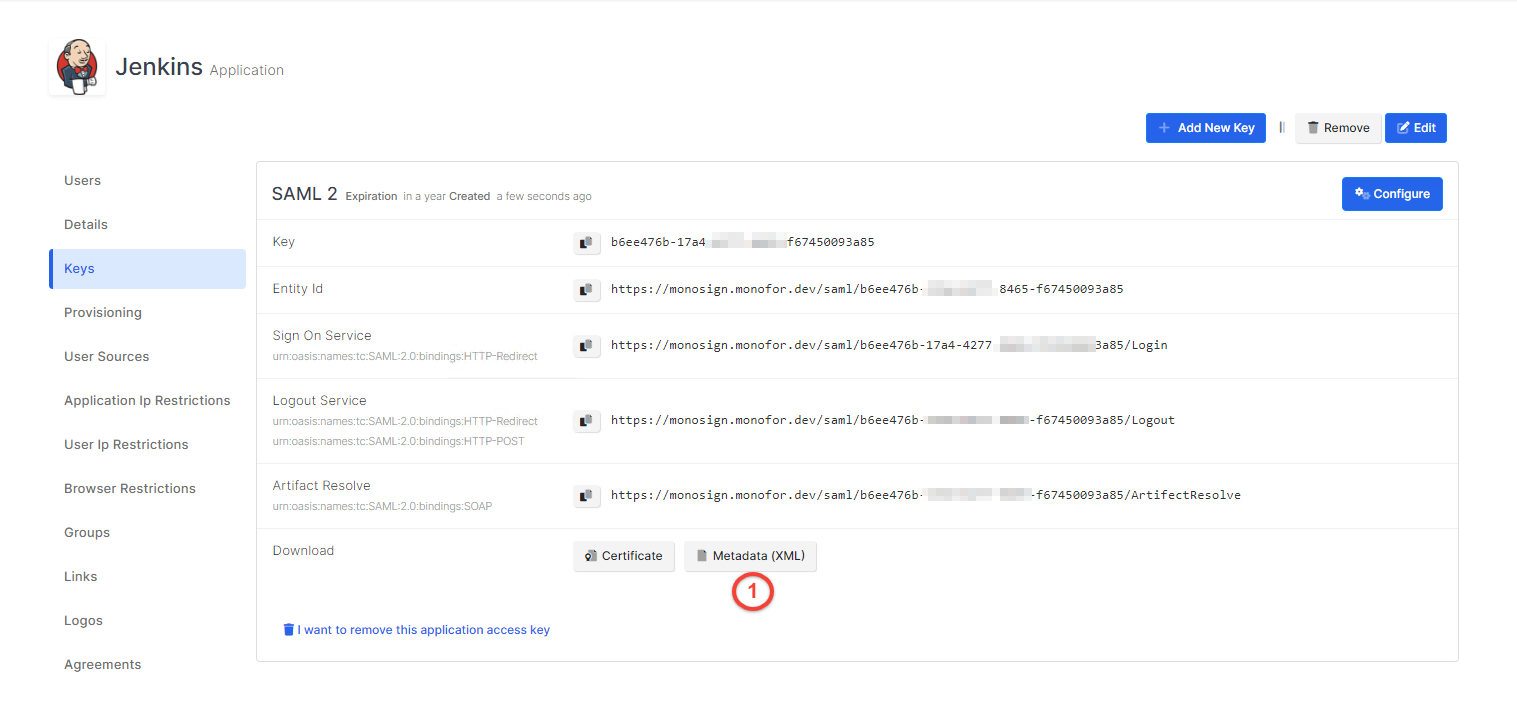Click Add New Key button
The width and height of the screenshot is (1517, 705).
point(1205,128)
